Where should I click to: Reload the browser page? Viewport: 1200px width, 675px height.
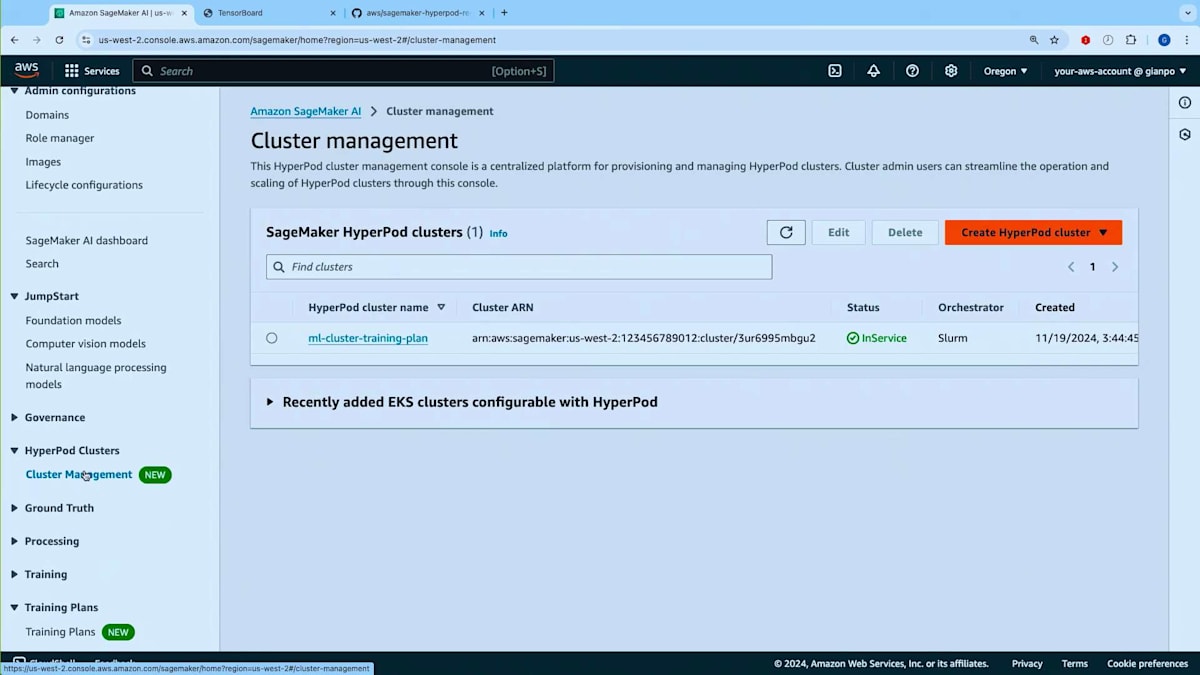click(x=59, y=40)
